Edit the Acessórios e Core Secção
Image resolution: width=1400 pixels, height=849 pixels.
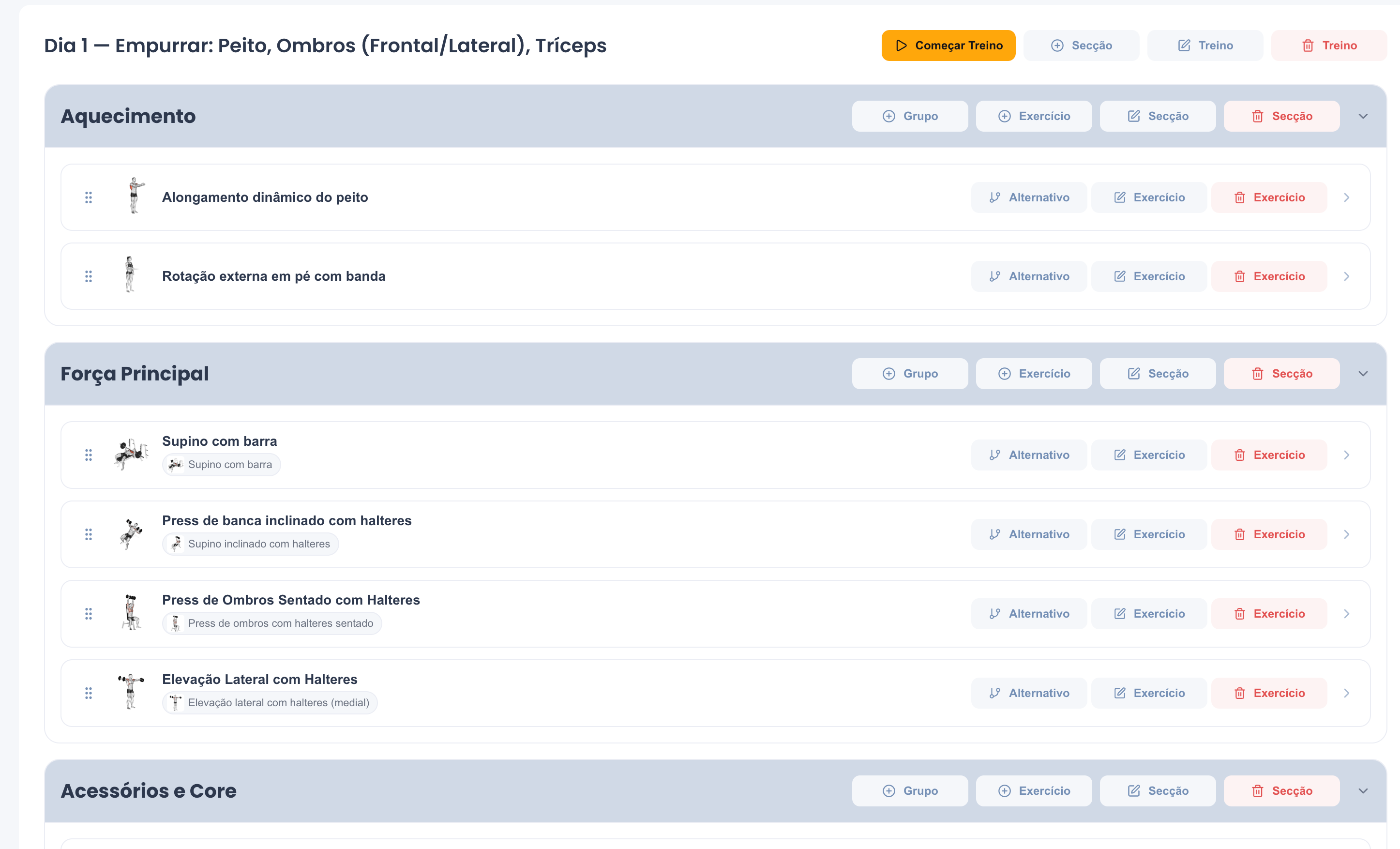coord(1158,790)
